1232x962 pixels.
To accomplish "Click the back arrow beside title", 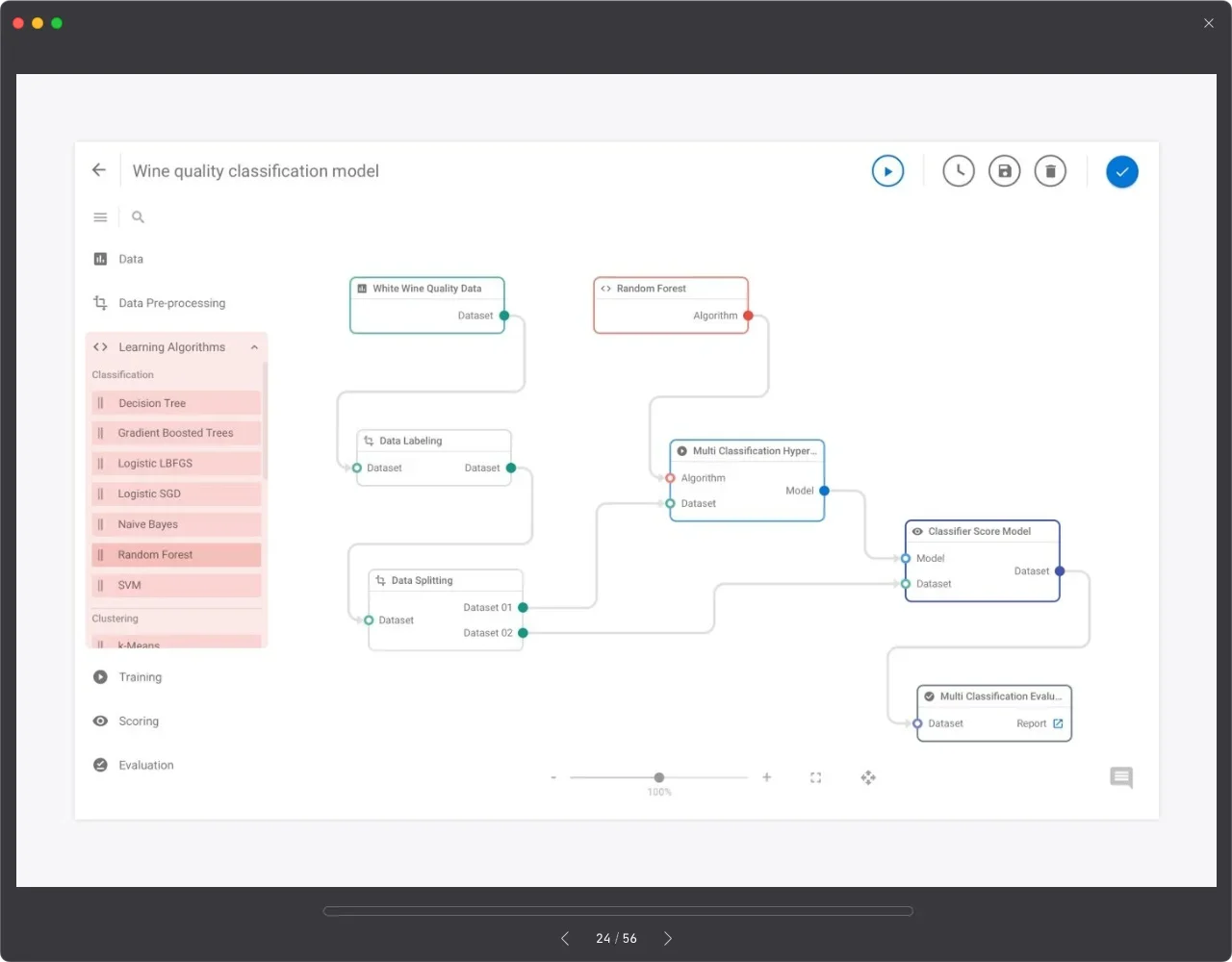I will pos(99,170).
